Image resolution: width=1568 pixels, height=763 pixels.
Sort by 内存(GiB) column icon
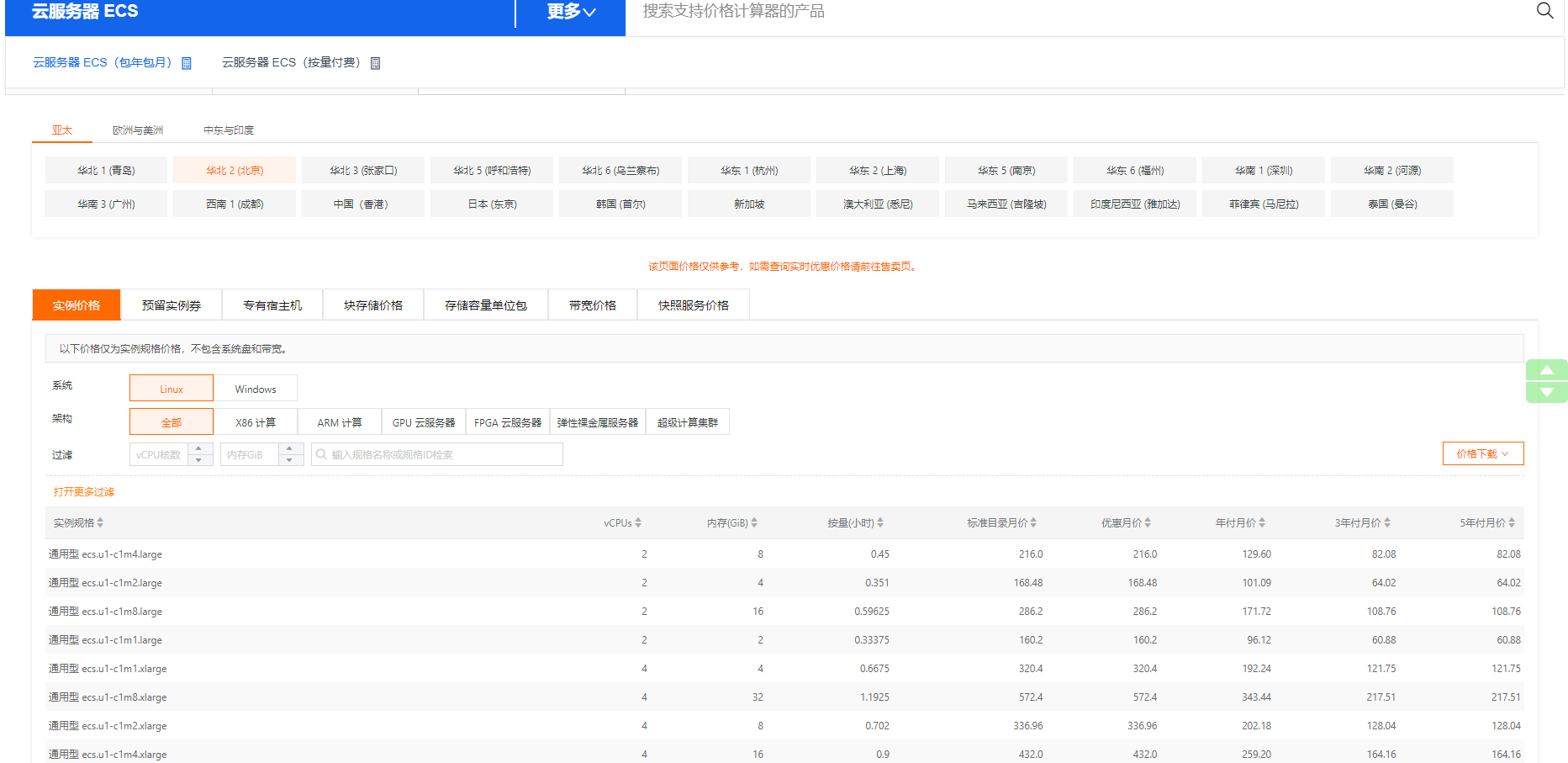coord(754,522)
